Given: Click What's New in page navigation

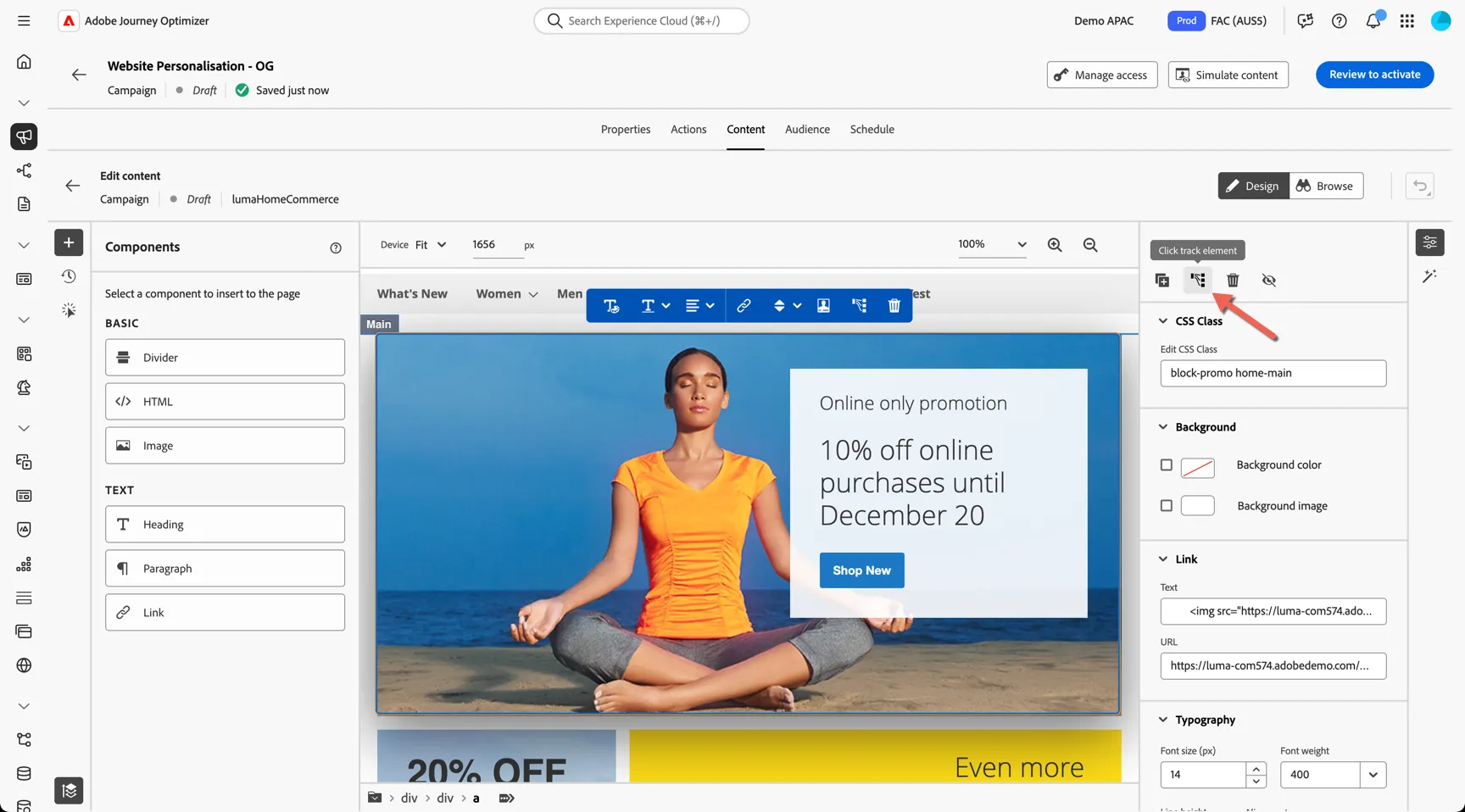Looking at the screenshot, I should coord(412,294).
